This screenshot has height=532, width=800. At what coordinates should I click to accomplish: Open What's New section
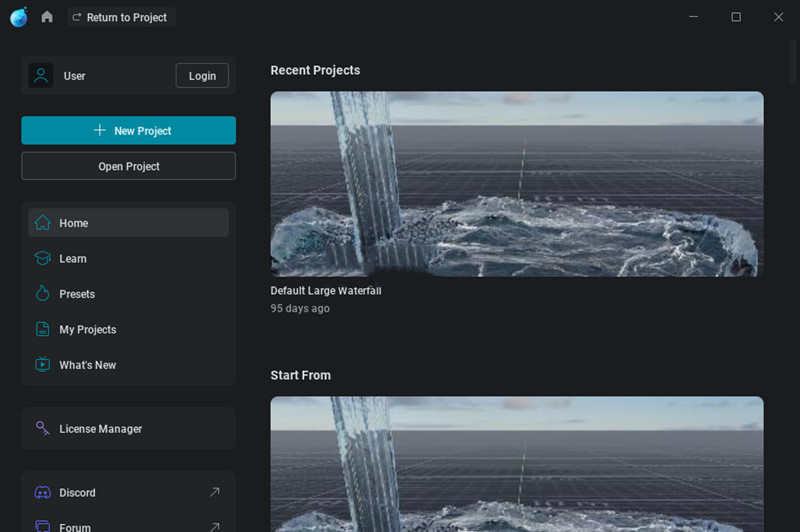pos(129,365)
